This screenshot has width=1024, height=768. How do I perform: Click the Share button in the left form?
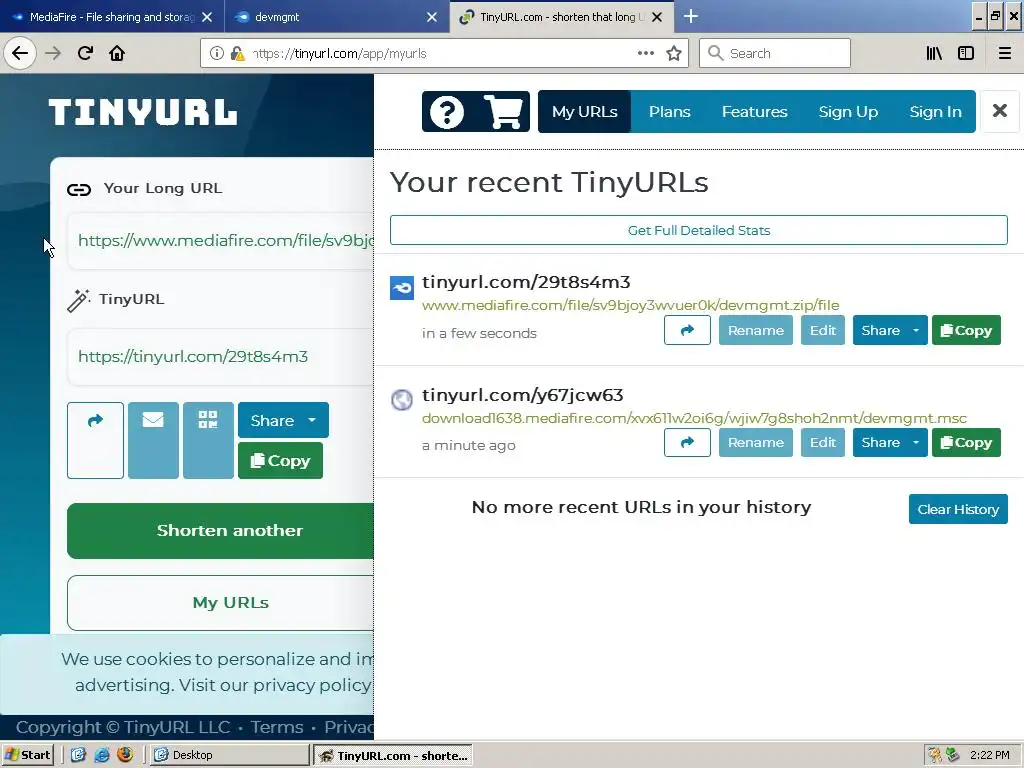tap(272, 420)
